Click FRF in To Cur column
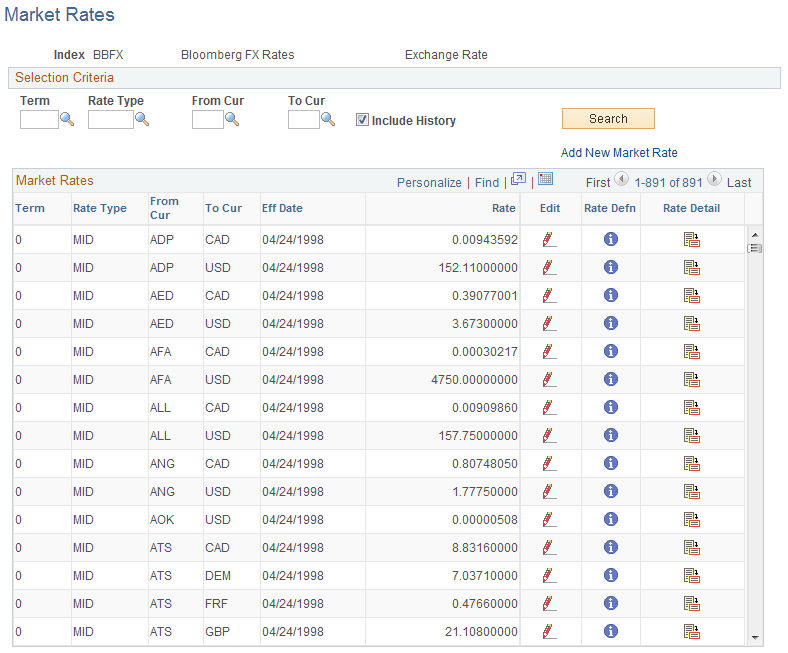Viewport: 788px width, 653px height. coord(216,604)
